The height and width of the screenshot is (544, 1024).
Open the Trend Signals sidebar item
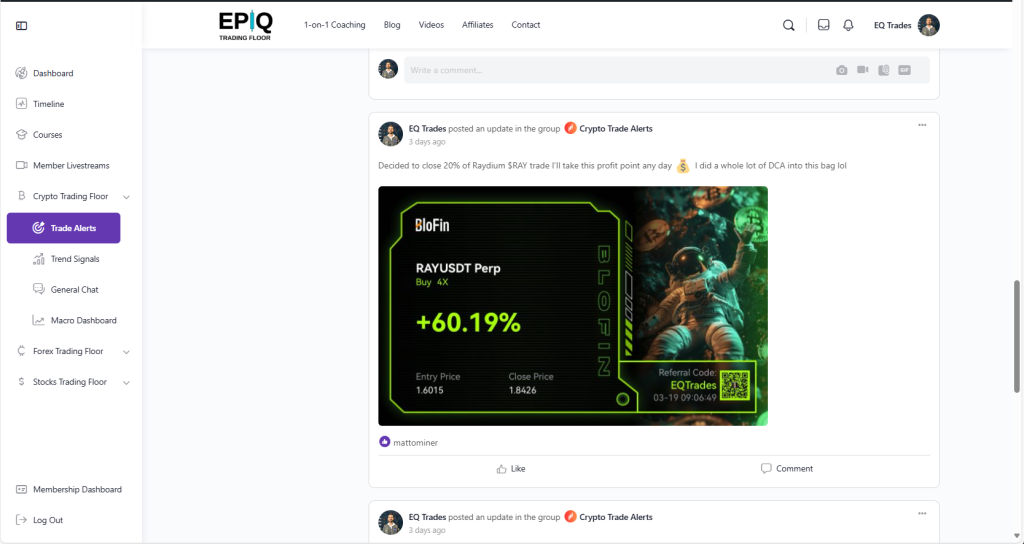pos(75,259)
